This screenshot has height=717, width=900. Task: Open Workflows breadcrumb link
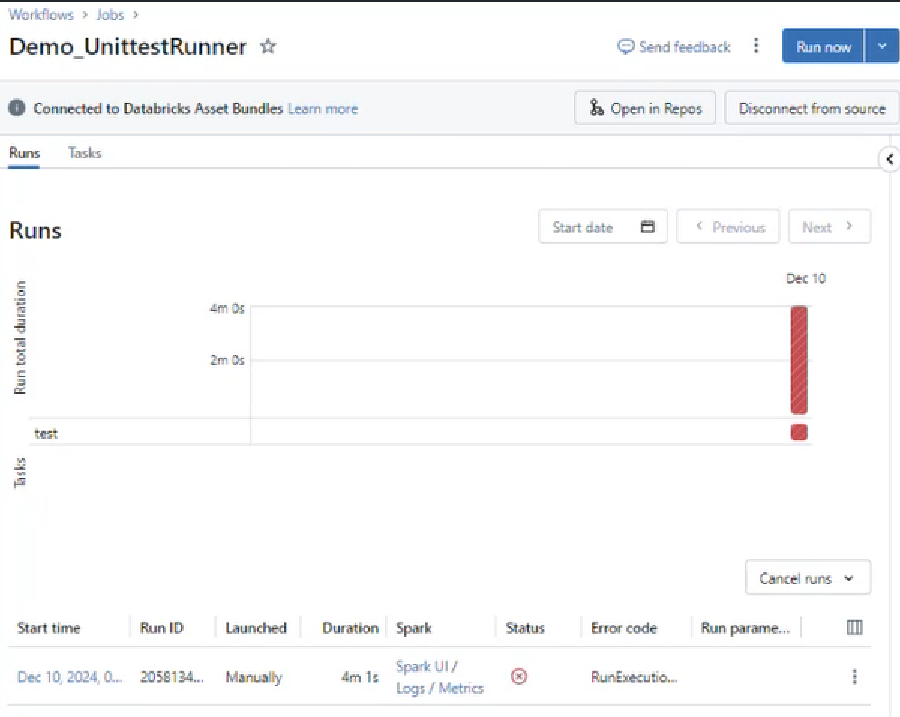tap(41, 15)
